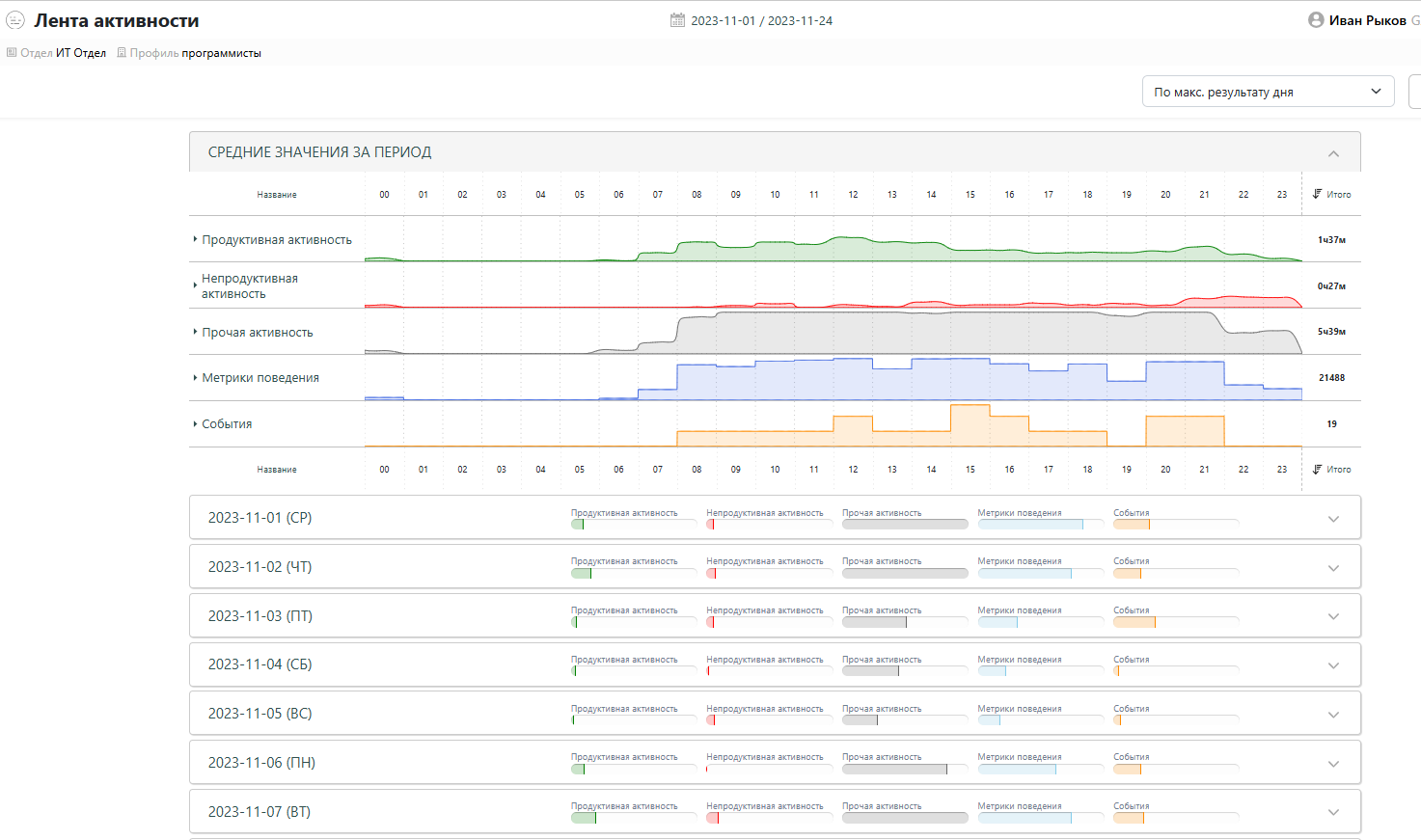The image size is (1421, 840).
Task: Select the date range 2023-11-01 / 2023-11-24
Action: click(761, 20)
